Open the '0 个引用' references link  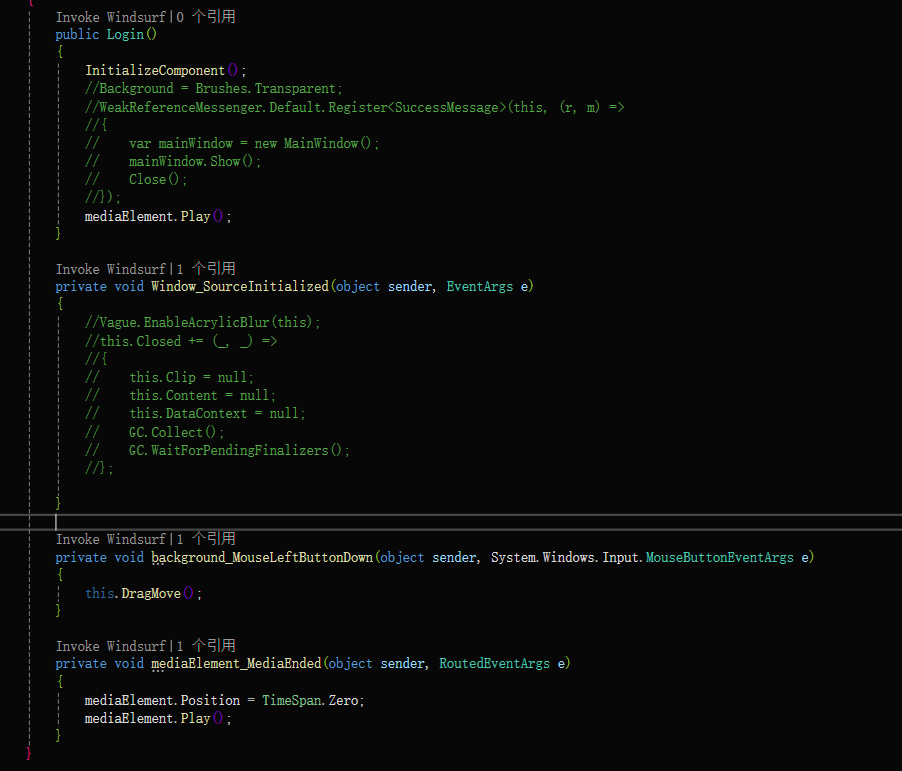[206, 17]
